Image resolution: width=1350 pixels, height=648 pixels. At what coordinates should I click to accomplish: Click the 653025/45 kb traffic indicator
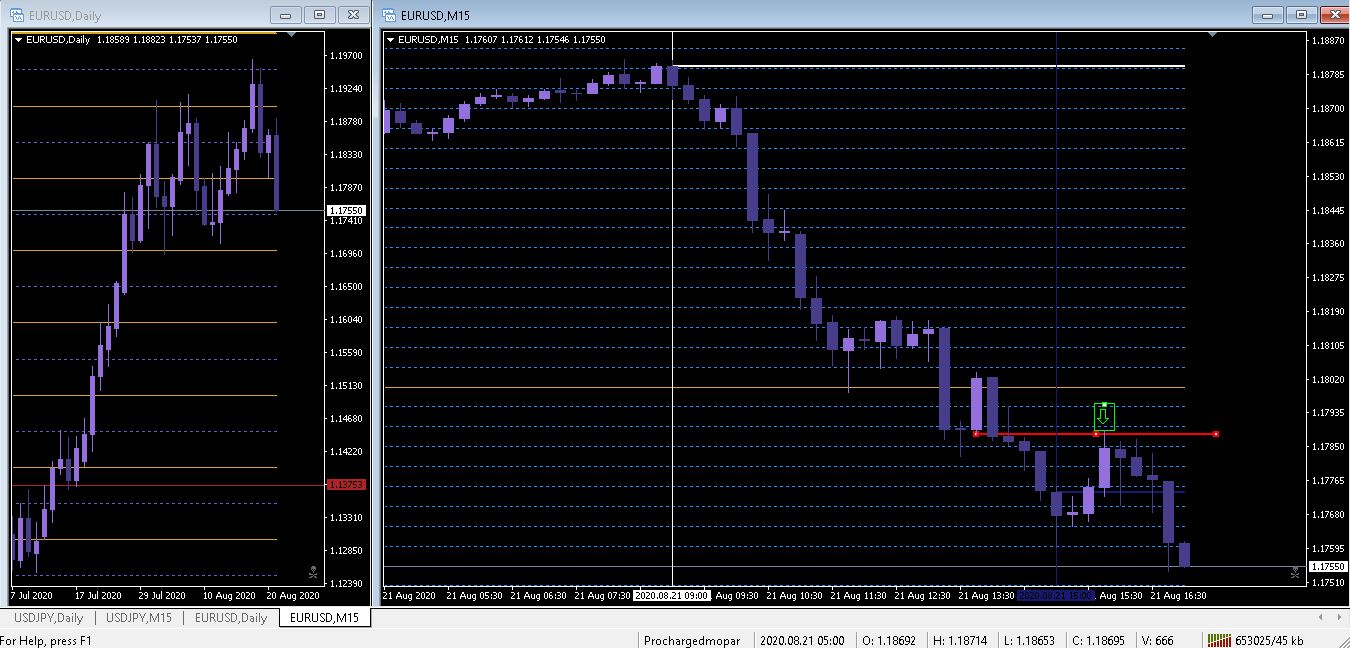1268,641
